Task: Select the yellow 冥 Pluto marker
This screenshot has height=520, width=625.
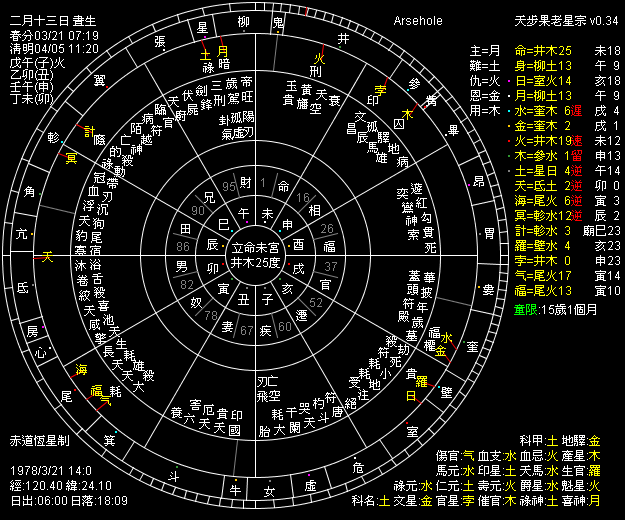Action: (x=70, y=158)
